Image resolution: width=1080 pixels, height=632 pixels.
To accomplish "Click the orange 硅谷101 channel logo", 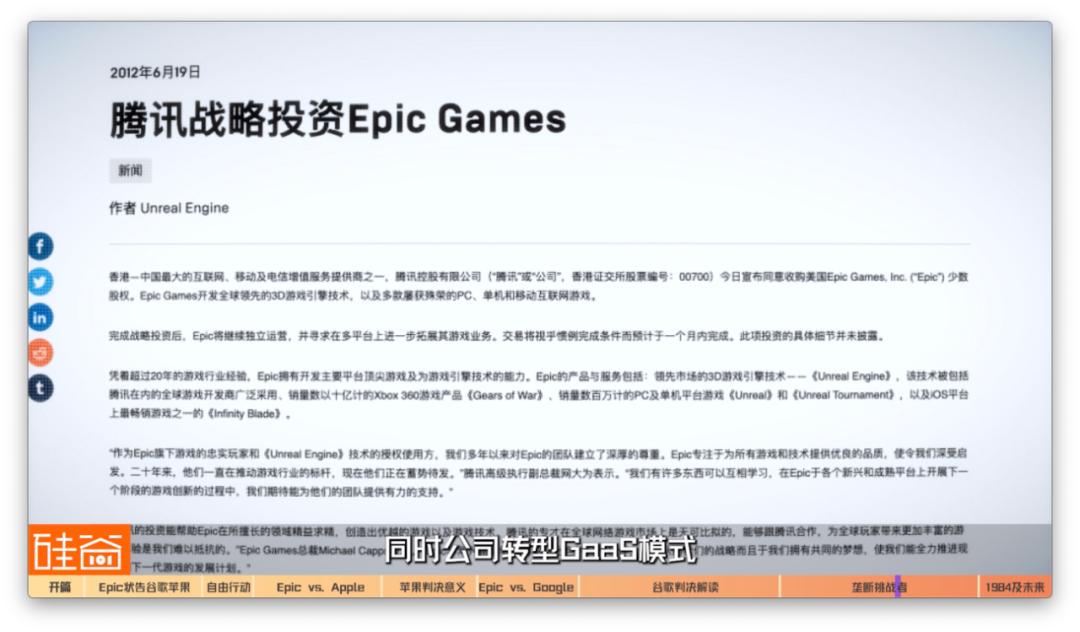I will 79,549.
